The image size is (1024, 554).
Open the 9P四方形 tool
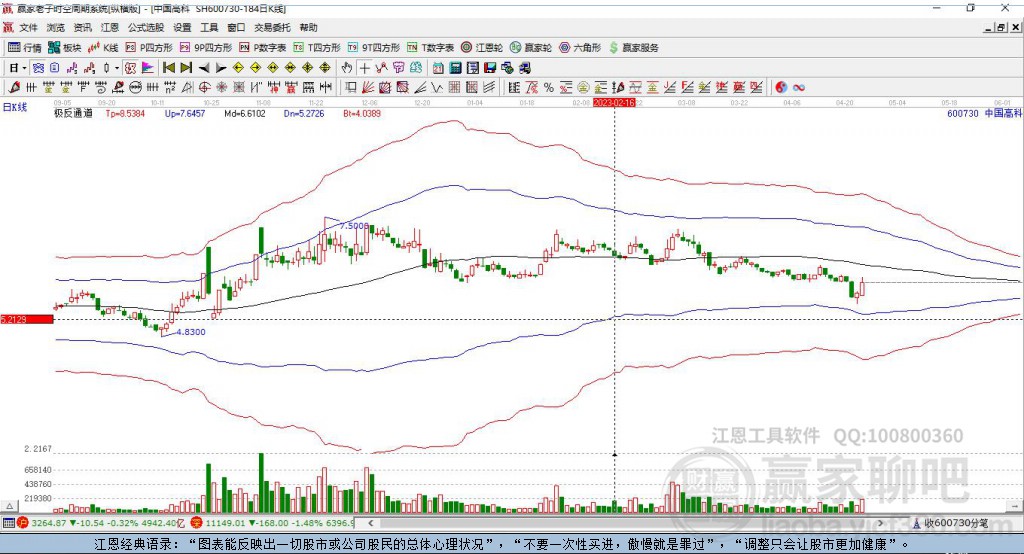(206, 48)
